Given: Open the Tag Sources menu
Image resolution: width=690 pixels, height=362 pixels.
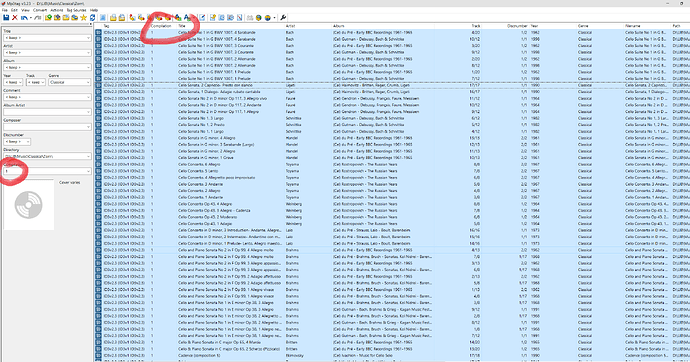Looking at the screenshot, I should 76,10.
